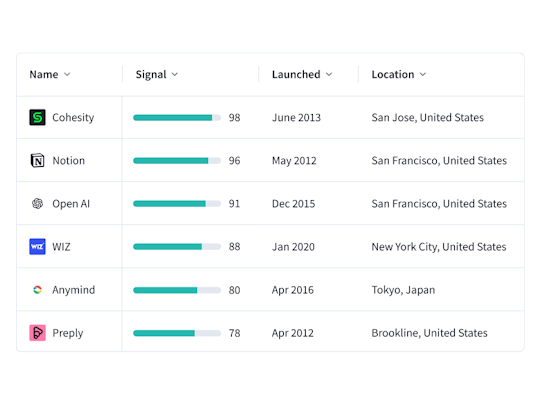
Task: Select the Location column header label
Action: coord(393,74)
